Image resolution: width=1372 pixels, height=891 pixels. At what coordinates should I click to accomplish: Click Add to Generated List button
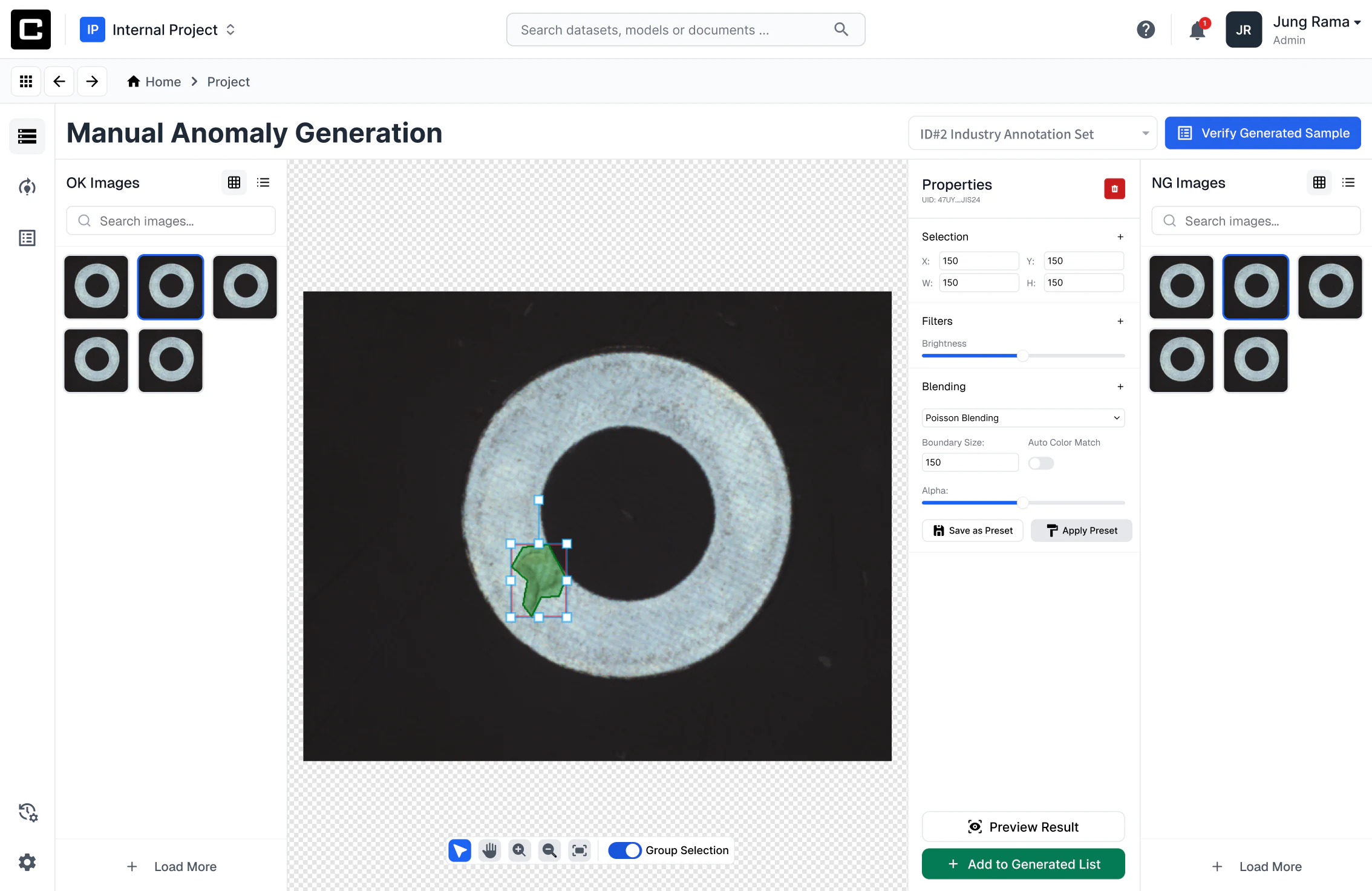(1023, 864)
